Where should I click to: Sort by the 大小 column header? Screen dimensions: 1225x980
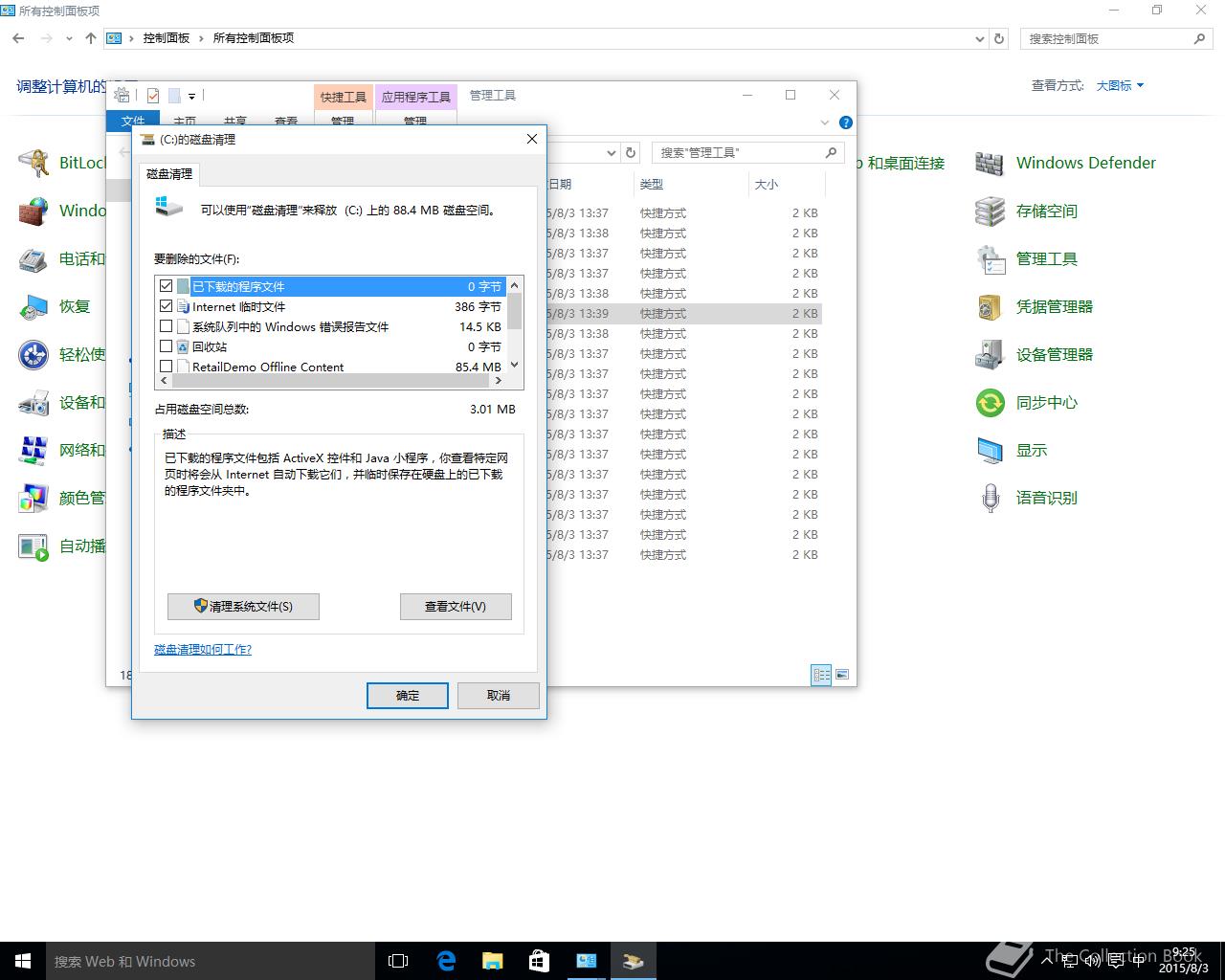point(787,184)
